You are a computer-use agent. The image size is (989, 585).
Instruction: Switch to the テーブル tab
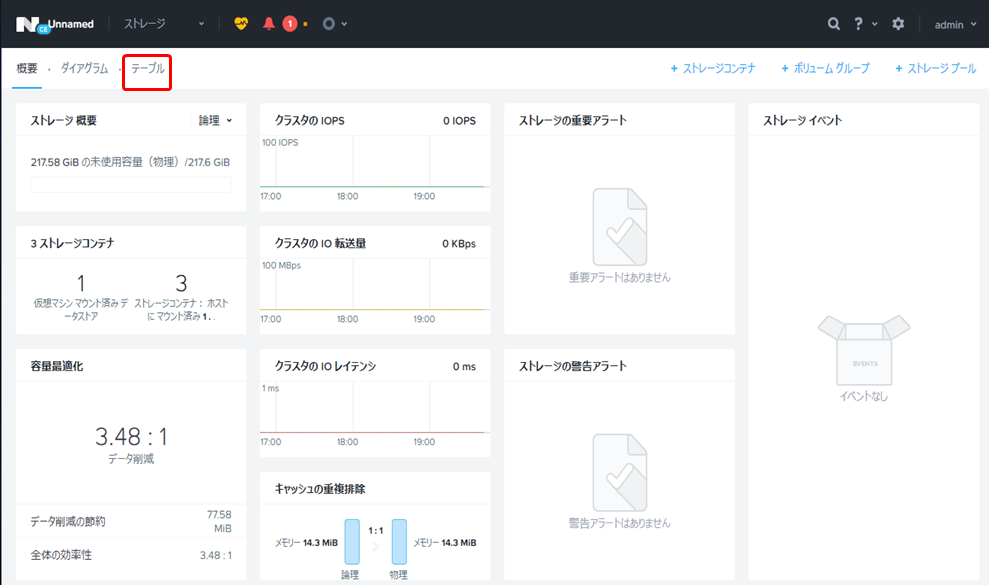click(x=148, y=68)
